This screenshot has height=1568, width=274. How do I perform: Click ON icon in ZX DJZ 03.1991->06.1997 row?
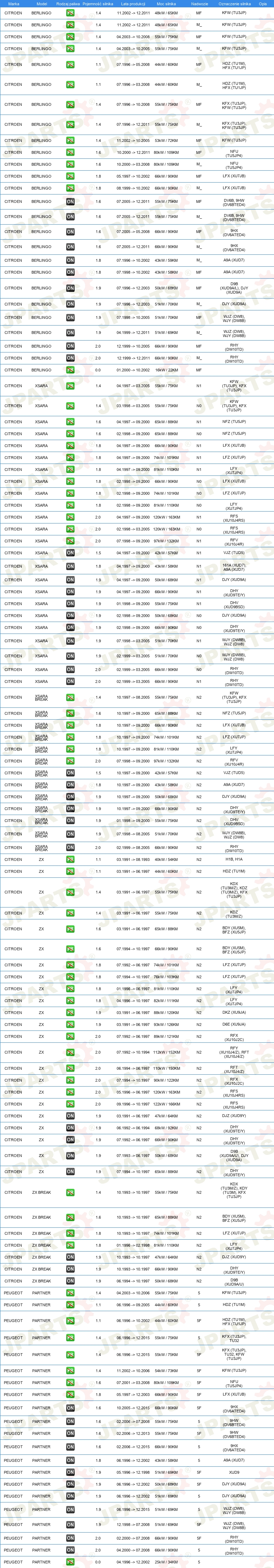coord(71,1116)
